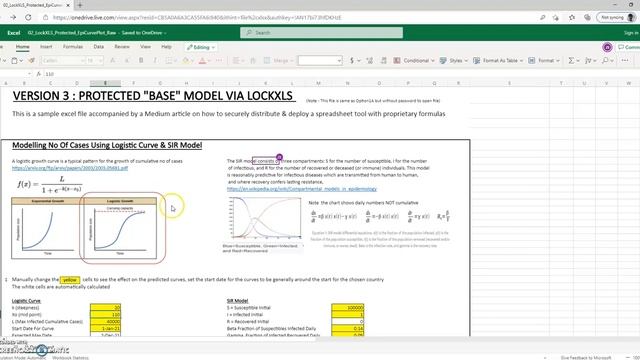
Task: Open the Editing mode dropdown
Action: pos(200,47)
